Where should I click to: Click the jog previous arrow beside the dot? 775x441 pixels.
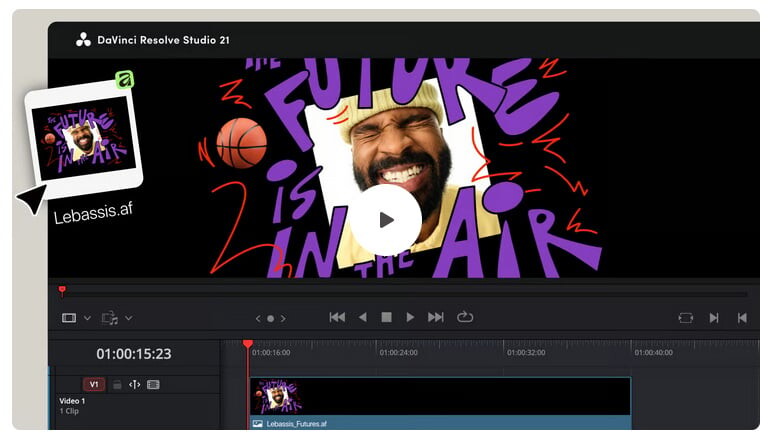(258, 318)
